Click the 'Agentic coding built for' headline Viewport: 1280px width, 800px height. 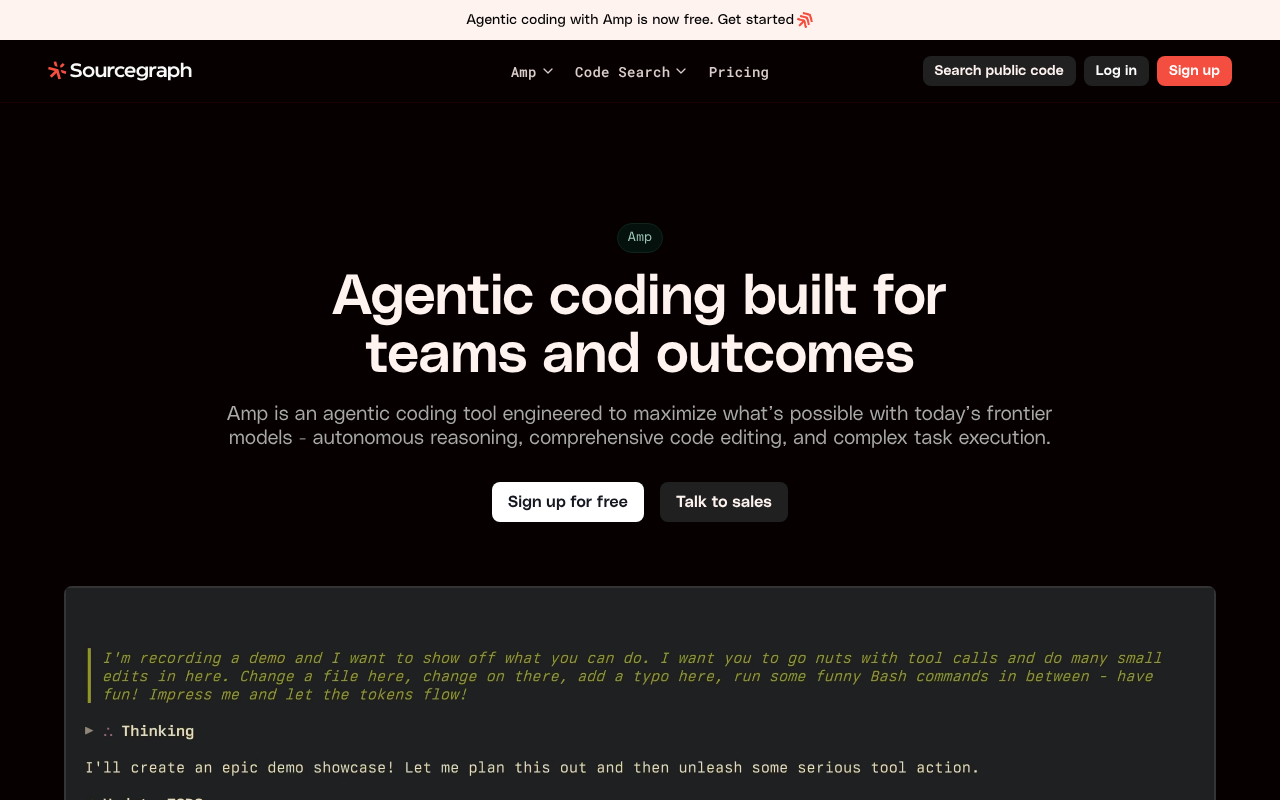[639, 295]
